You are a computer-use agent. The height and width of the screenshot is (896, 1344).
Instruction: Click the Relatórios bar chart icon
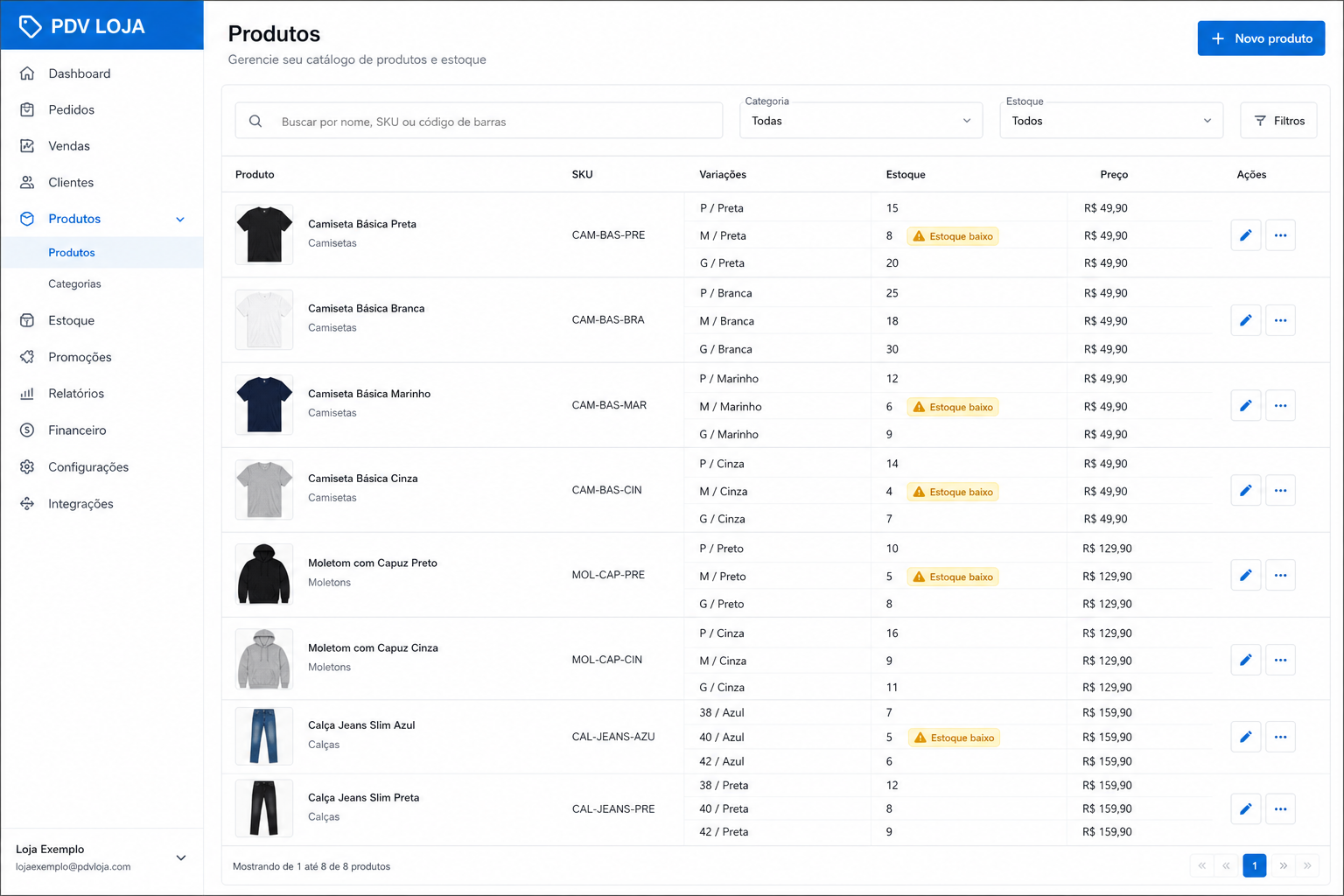tap(27, 394)
